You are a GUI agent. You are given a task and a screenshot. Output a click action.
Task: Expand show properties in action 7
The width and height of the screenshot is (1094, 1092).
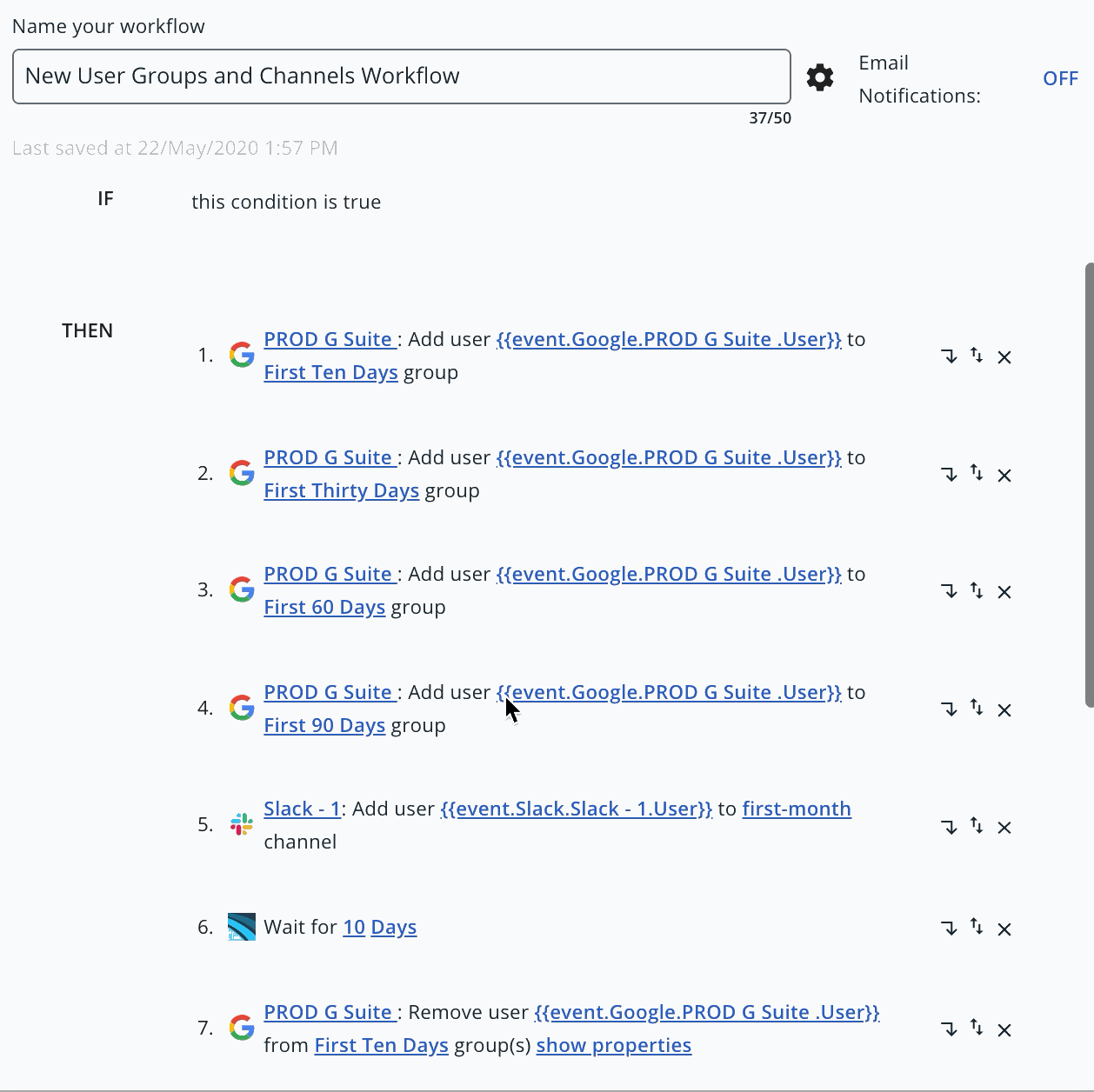614,1045
